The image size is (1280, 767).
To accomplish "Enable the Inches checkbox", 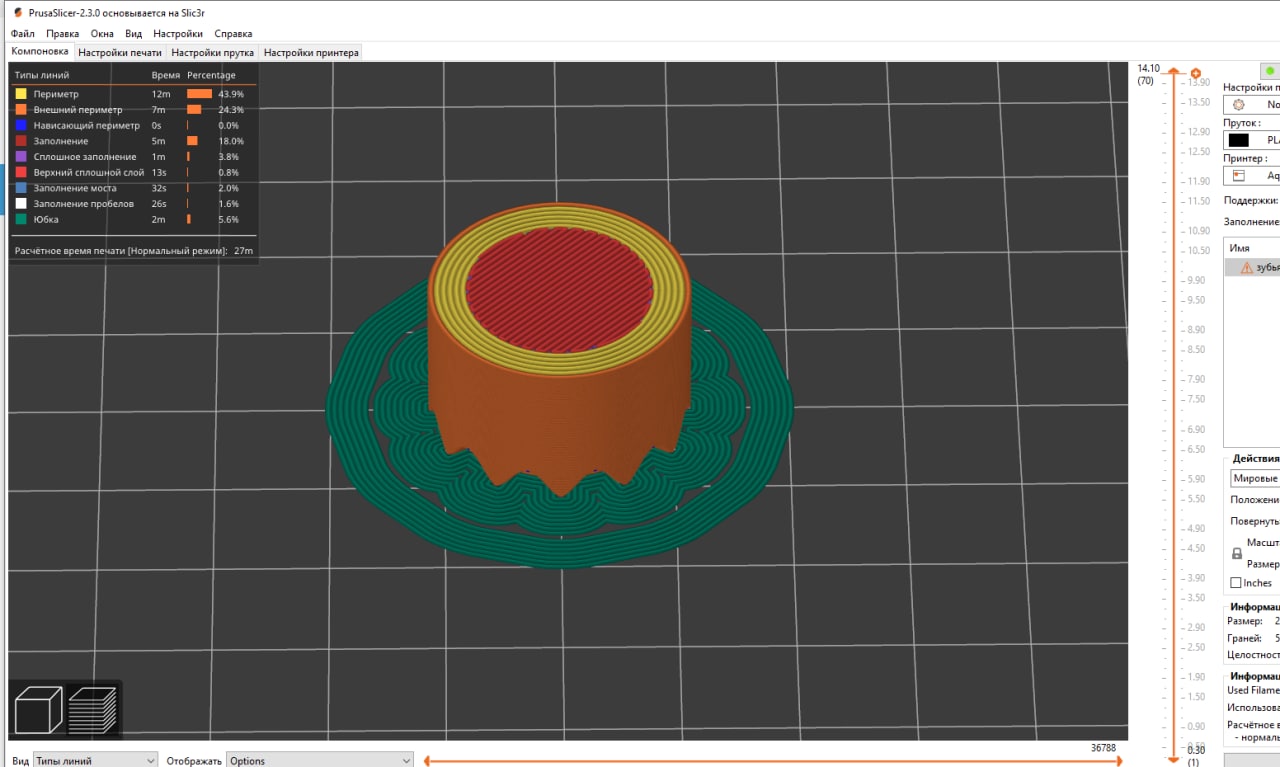I will [x=1236, y=583].
